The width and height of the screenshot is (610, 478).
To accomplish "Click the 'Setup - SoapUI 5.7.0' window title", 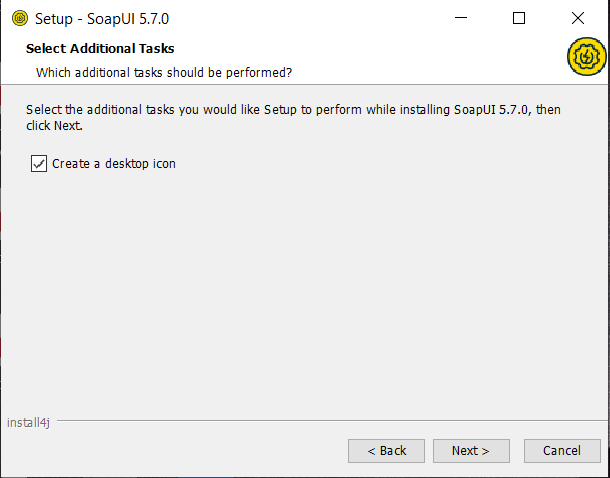I will click(102, 19).
